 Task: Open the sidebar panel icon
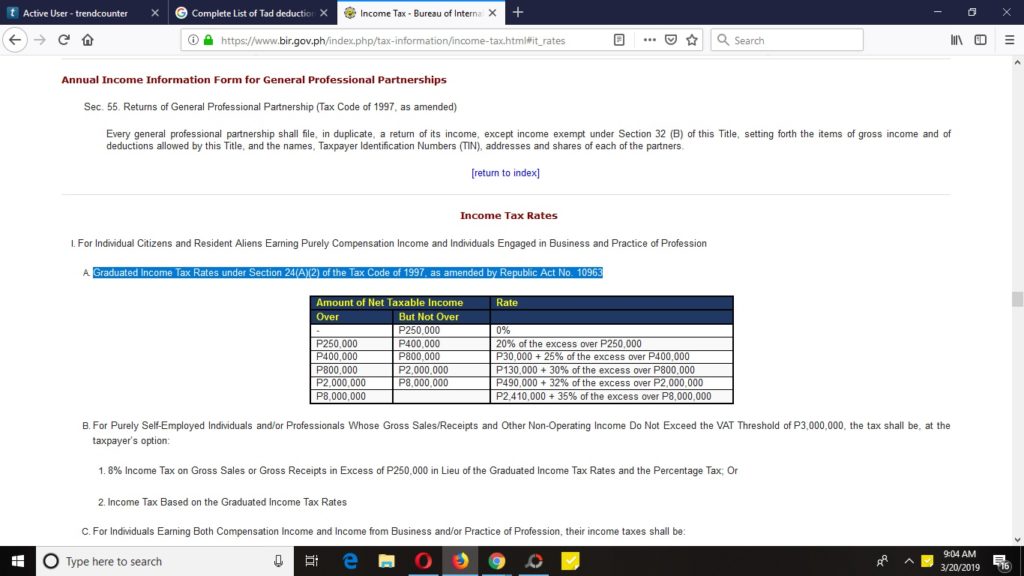[x=981, y=40]
